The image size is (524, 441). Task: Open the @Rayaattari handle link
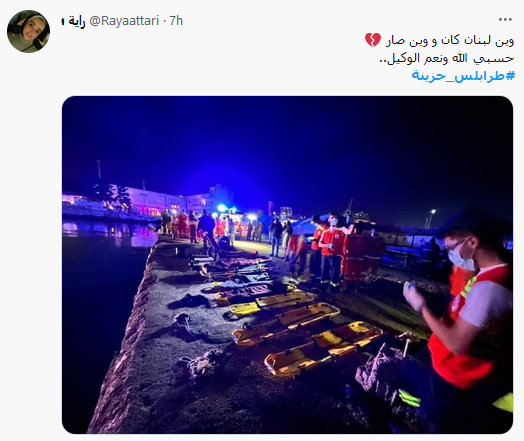coord(124,21)
